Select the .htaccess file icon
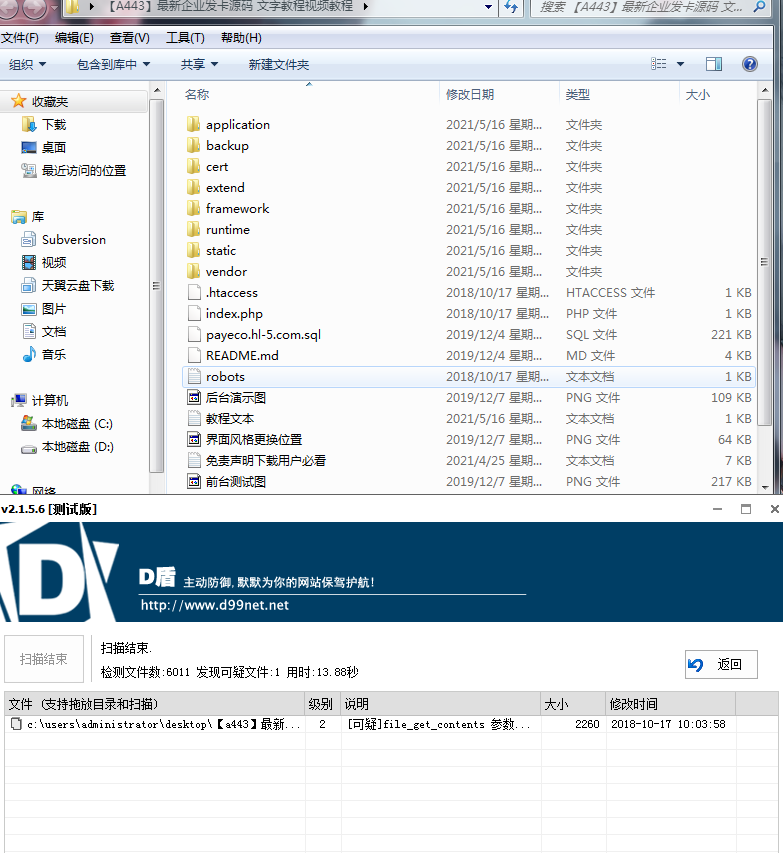 click(x=194, y=293)
